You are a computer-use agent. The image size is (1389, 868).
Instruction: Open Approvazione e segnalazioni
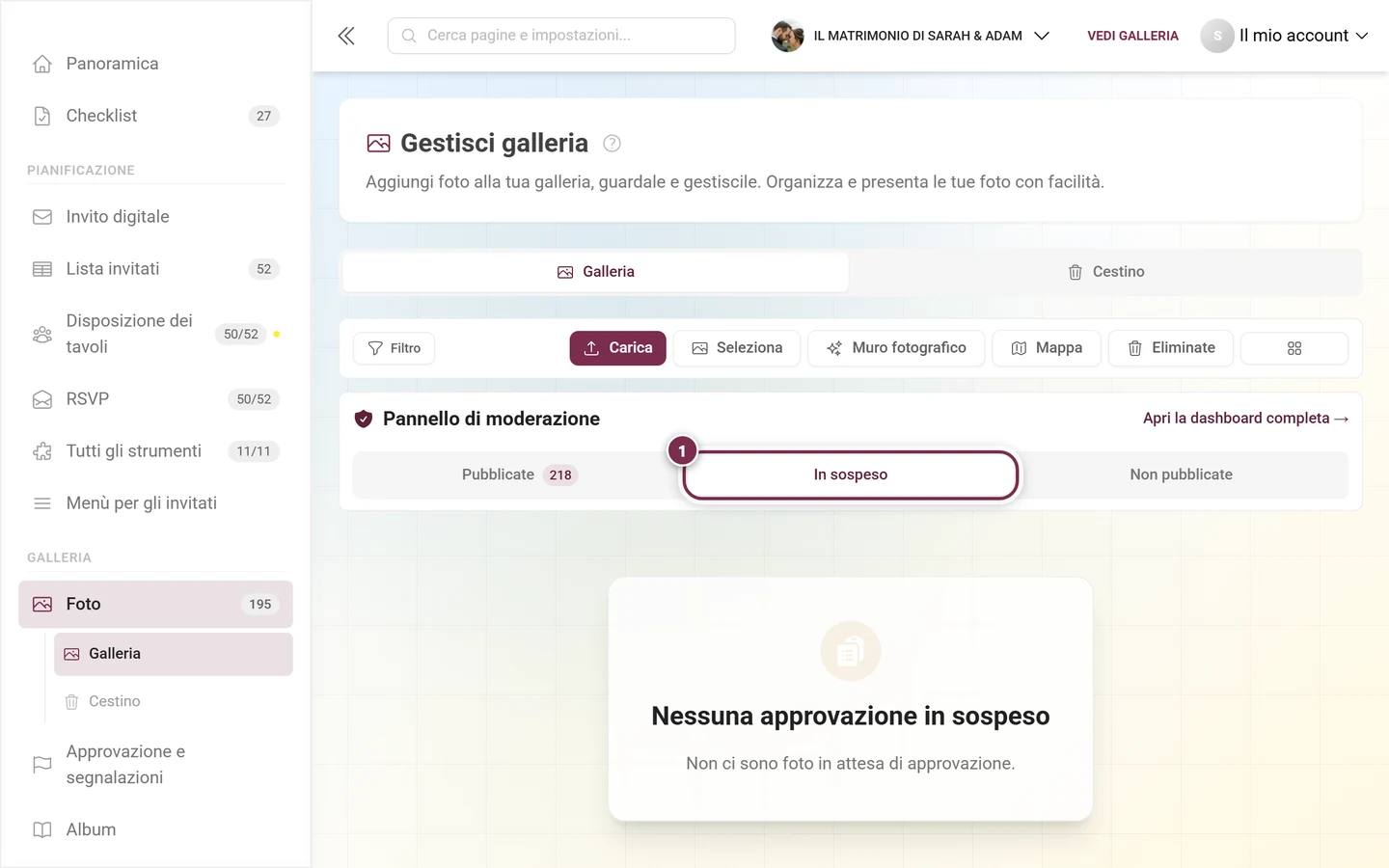pyautogui.click(x=155, y=765)
